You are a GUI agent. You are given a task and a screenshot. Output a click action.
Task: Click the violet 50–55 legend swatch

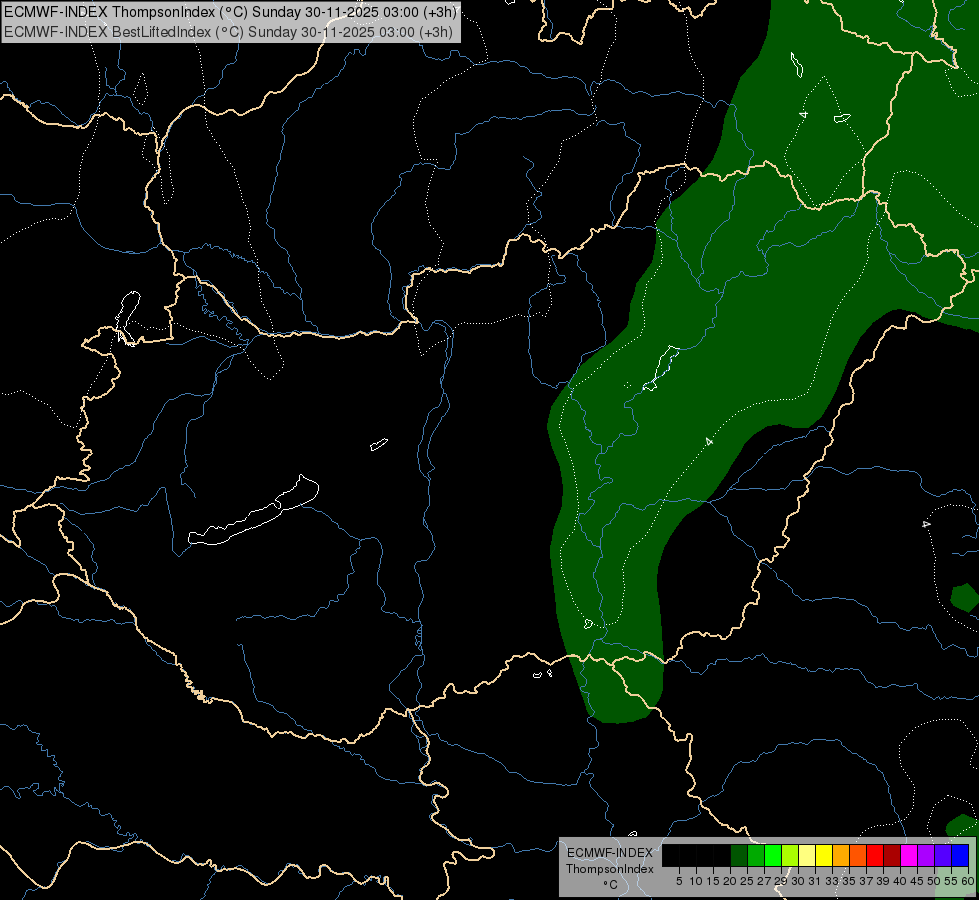click(x=943, y=855)
